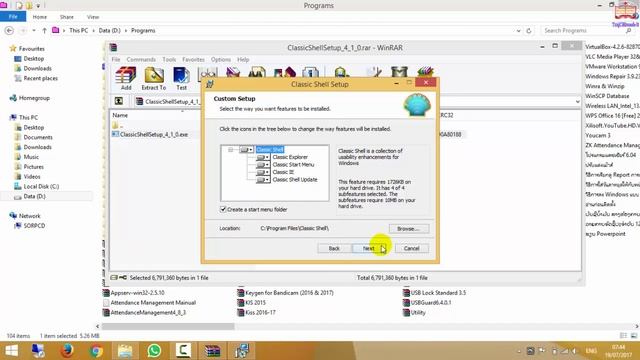
Task: Select ClassicShellSetup_4_1_0.exe in WinRAR list
Action: [x=154, y=134]
